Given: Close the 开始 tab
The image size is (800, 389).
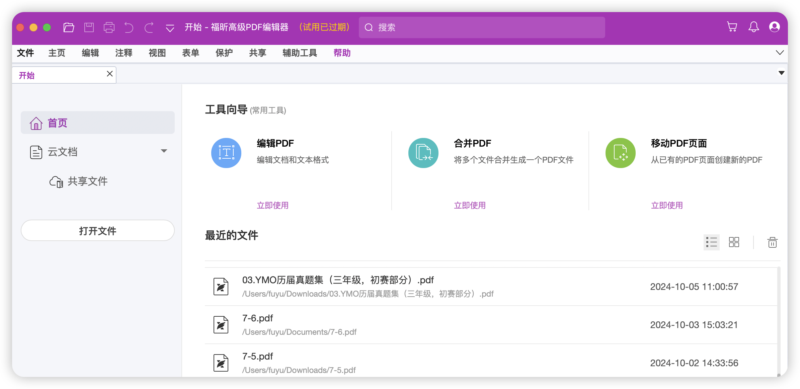Looking at the screenshot, I should (x=109, y=74).
